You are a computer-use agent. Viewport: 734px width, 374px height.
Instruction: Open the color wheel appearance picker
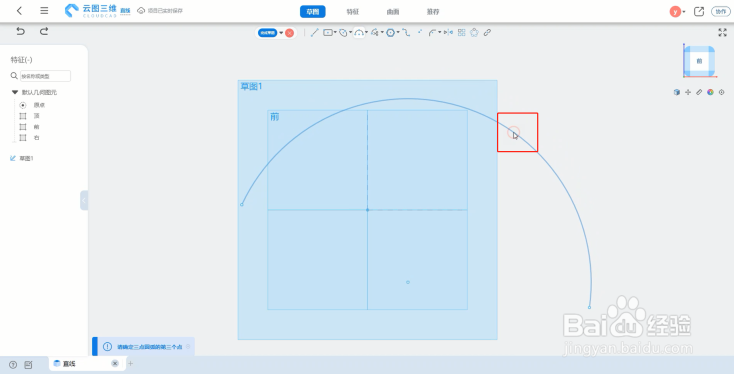(710, 92)
